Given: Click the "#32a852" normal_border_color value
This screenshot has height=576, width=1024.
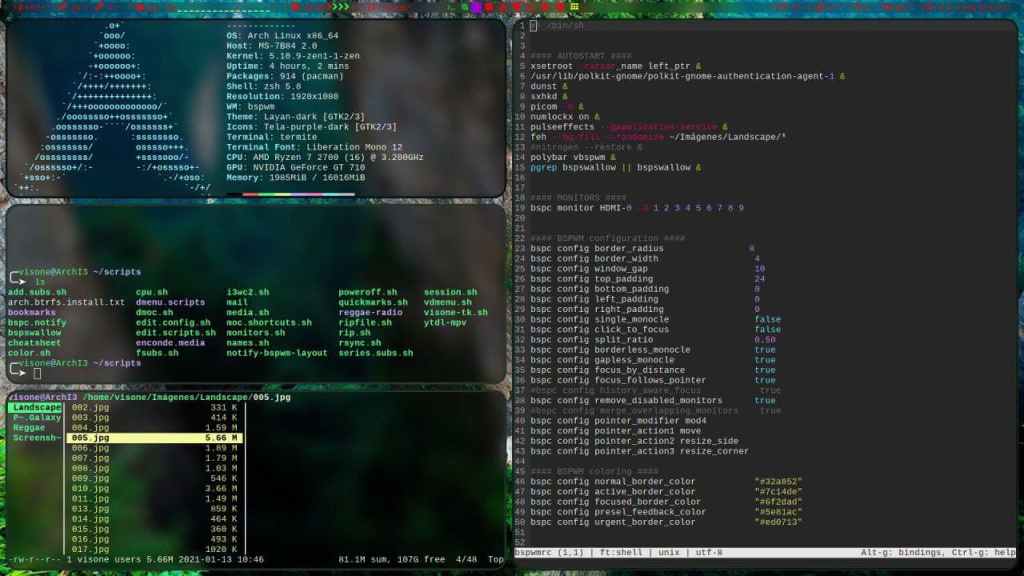Looking at the screenshot, I should (x=778, y=481).
